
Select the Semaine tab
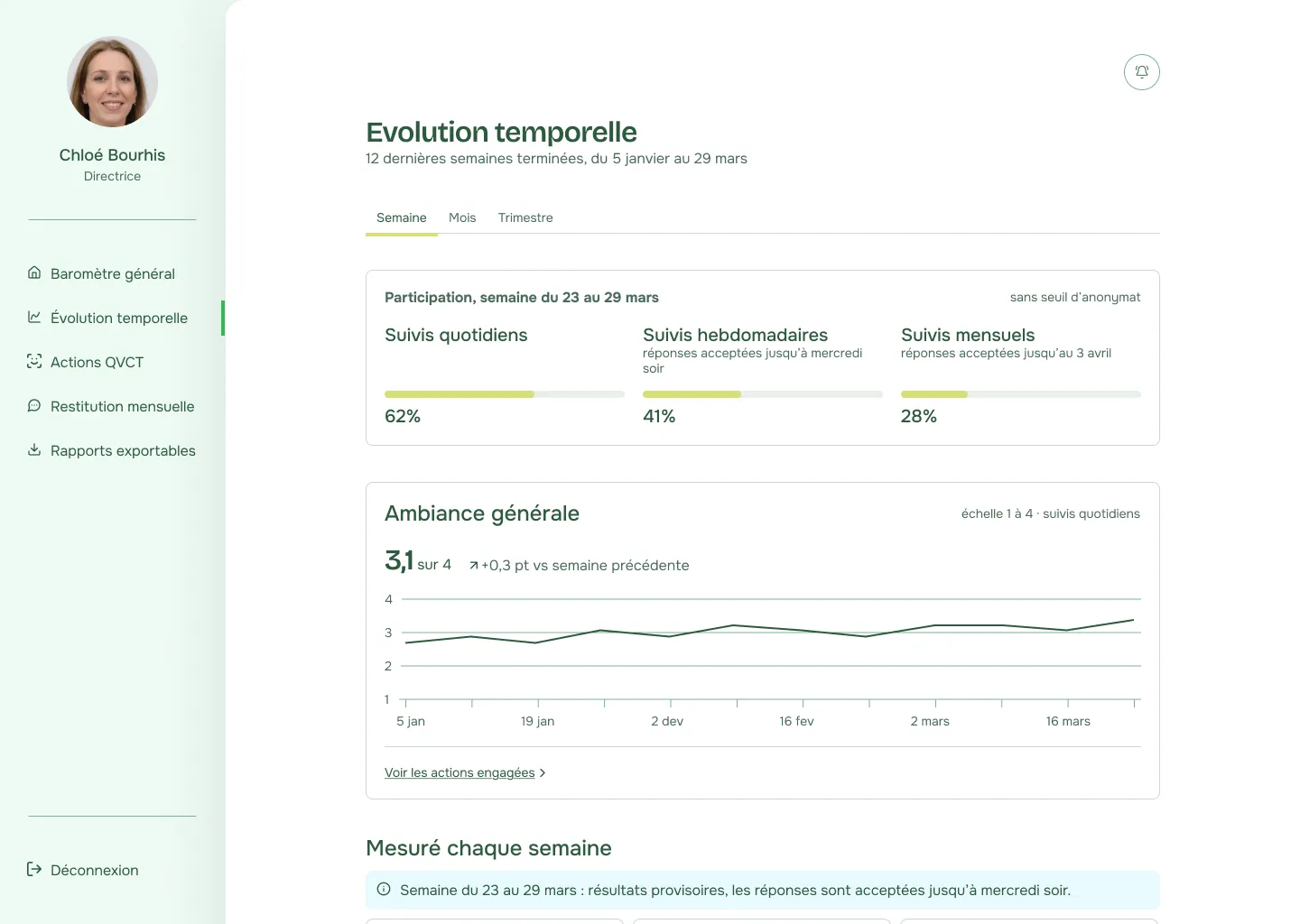pyautogui.click(x=402, y=217)
